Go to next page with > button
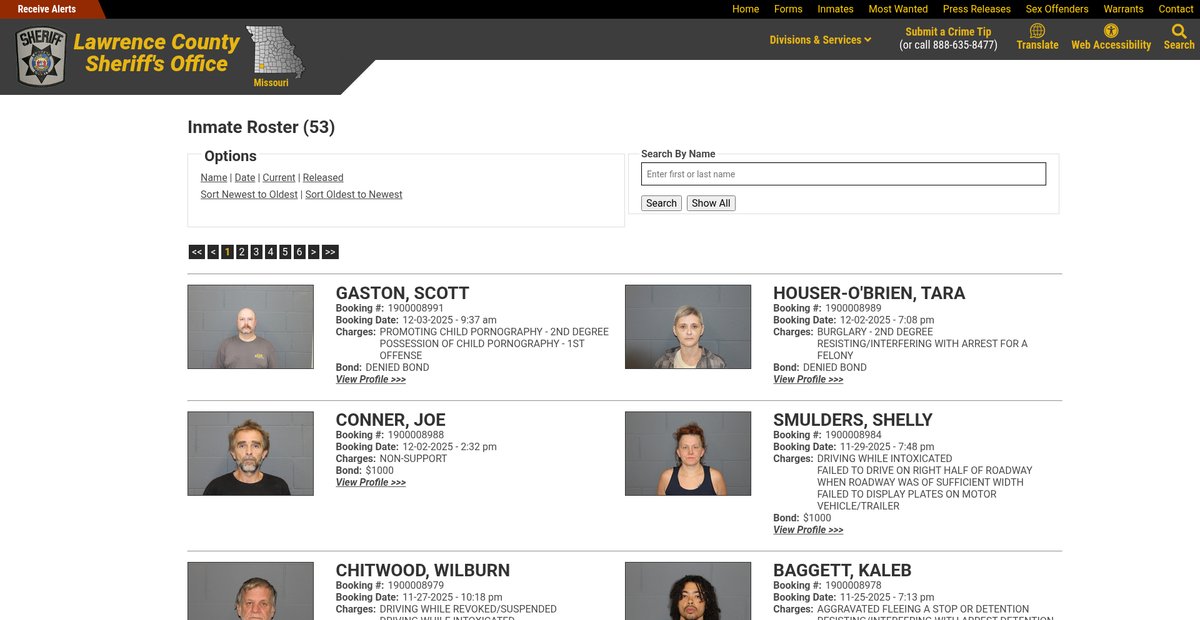Image resolution: width=1200 pixels, height=620 pixels. [314, 252]
